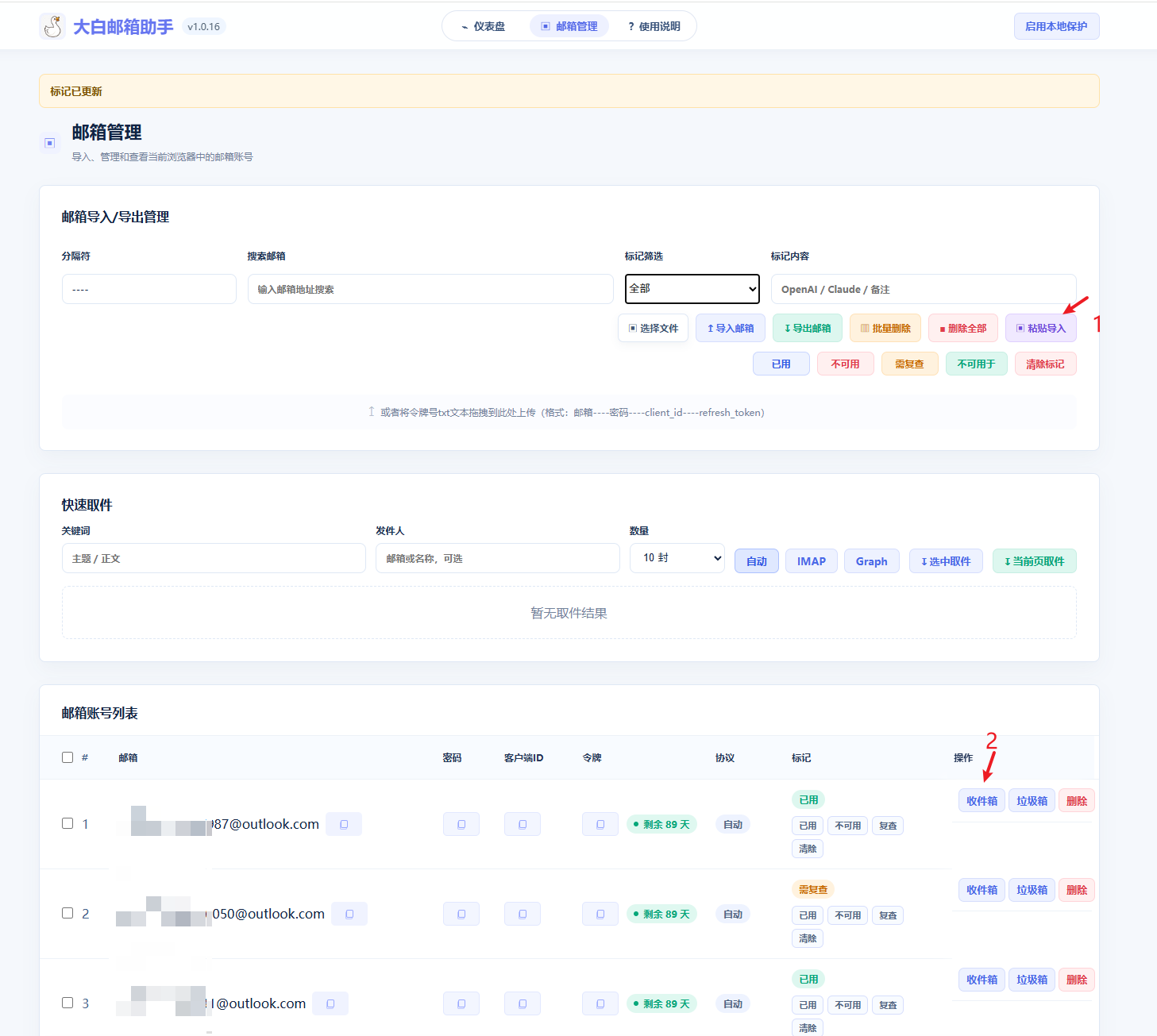
Task: Open the 标记筛选 dropdown showing 全部
Action: coord(692,289)
